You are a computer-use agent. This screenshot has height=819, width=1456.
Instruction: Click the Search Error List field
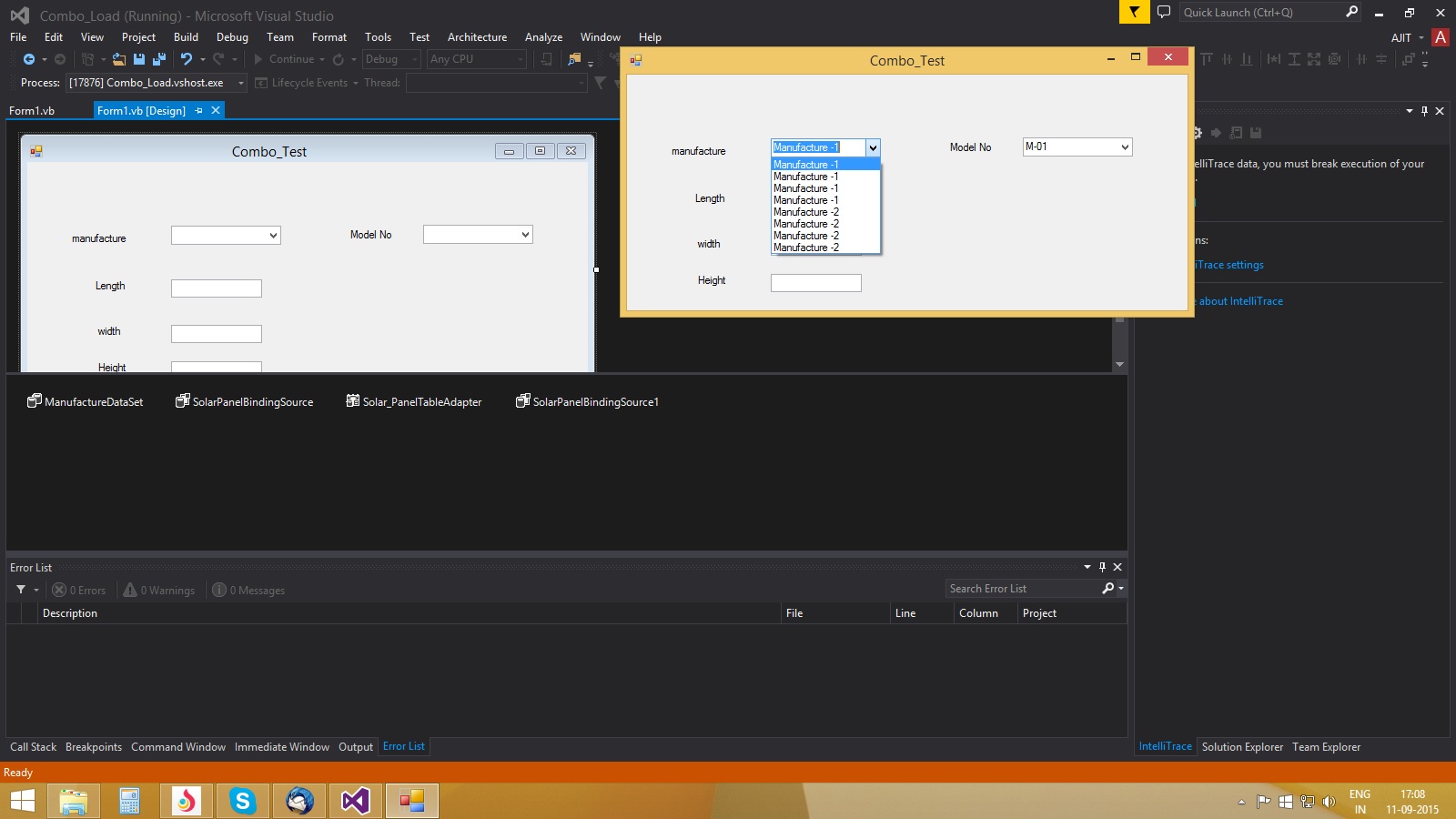[x=1023, y=589]
